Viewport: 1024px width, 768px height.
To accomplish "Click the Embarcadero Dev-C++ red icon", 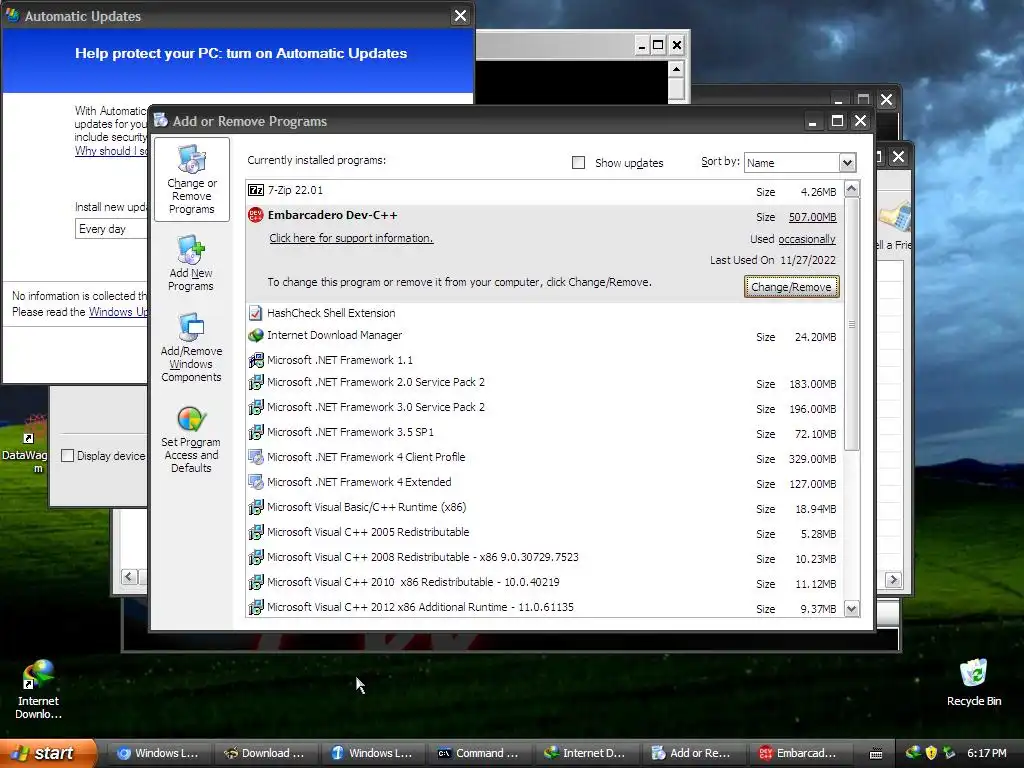I will (256, 215).
